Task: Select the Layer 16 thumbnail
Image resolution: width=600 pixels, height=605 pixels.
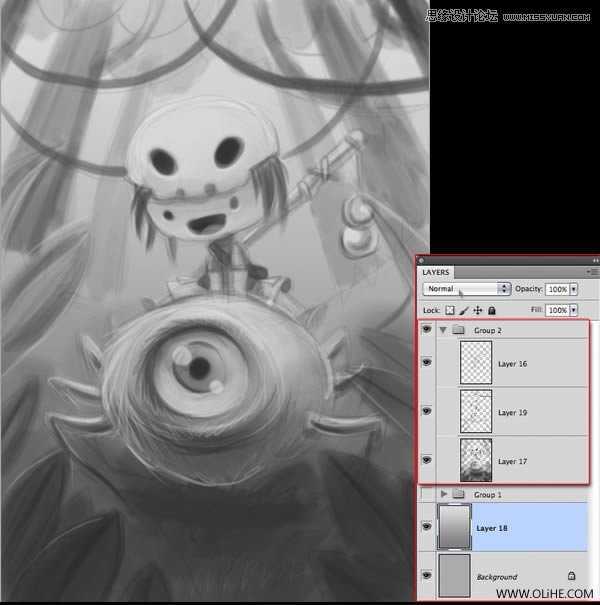Action: click(x=476, y=362)
